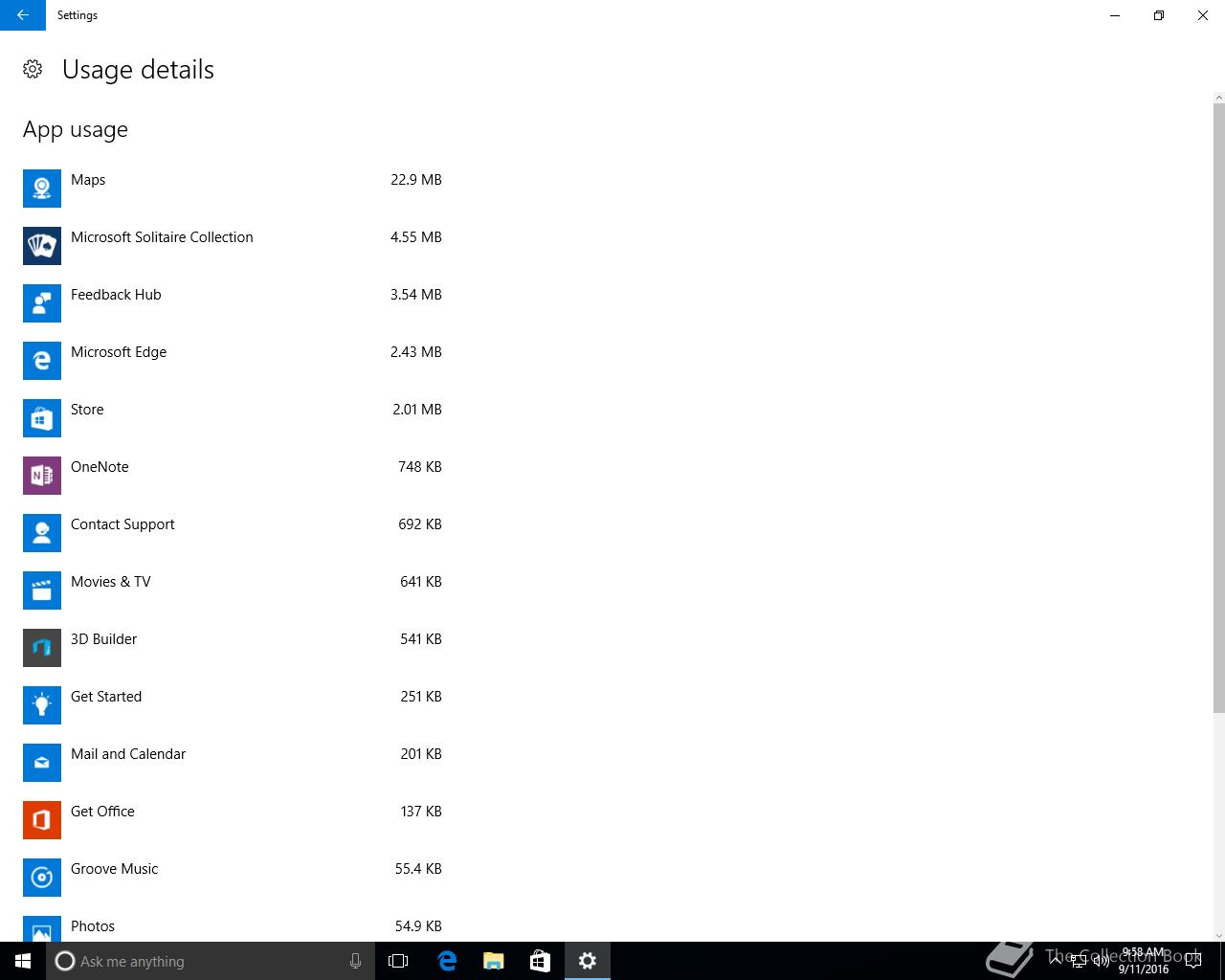Viewport: 1225px width, 980px height.
Task: Click the 748 KB usage value
Action: [x=420, y=467]
